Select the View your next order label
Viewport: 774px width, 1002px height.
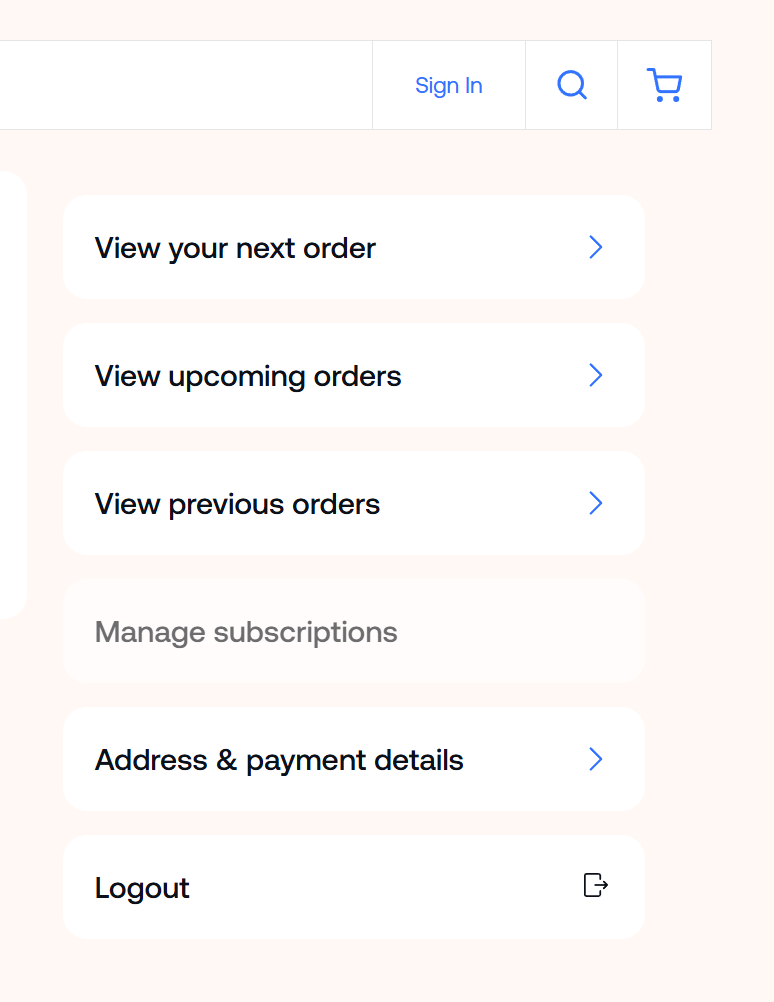tap(235, 248)
